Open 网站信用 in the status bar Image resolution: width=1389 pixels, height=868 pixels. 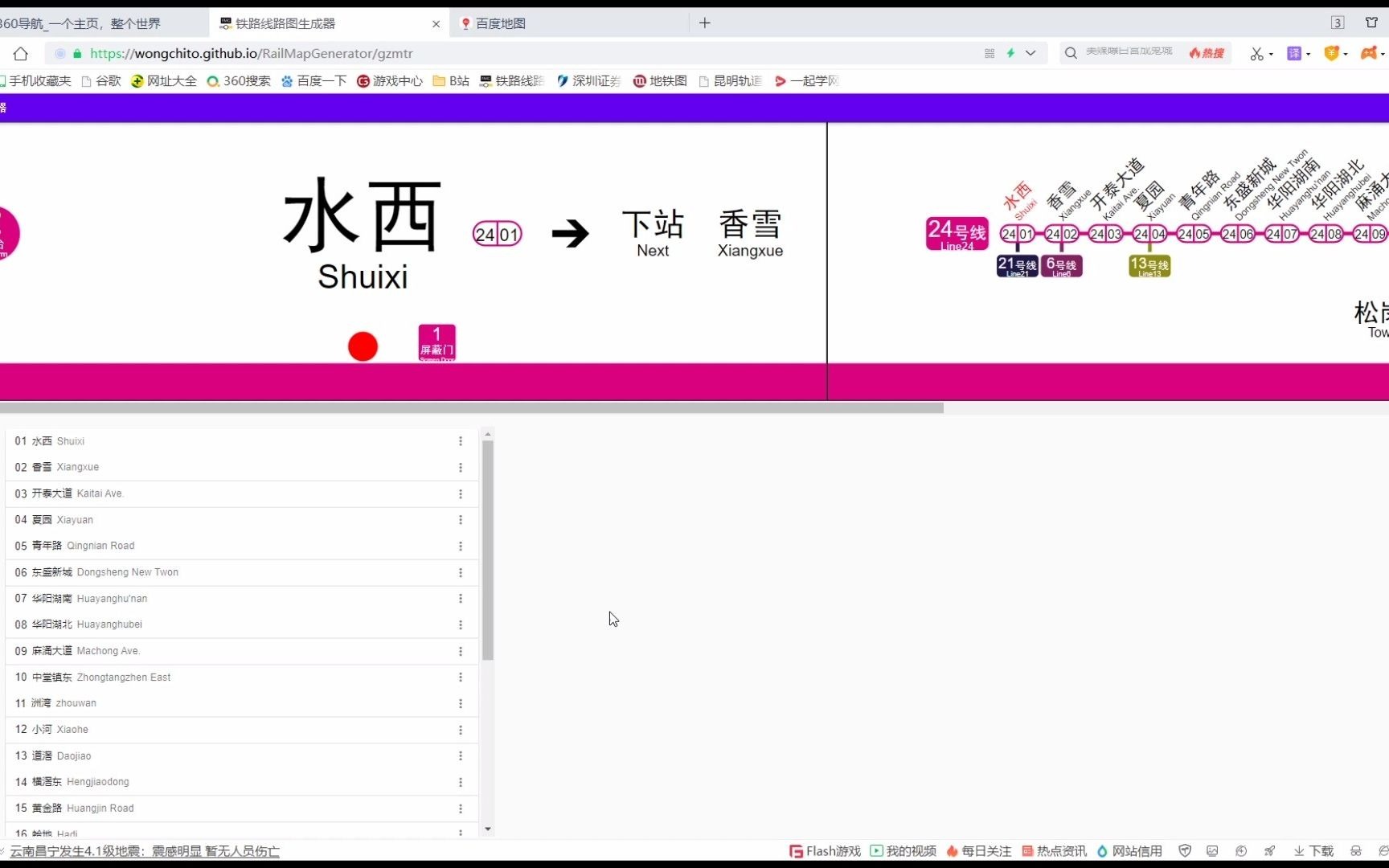point(1129,851)
